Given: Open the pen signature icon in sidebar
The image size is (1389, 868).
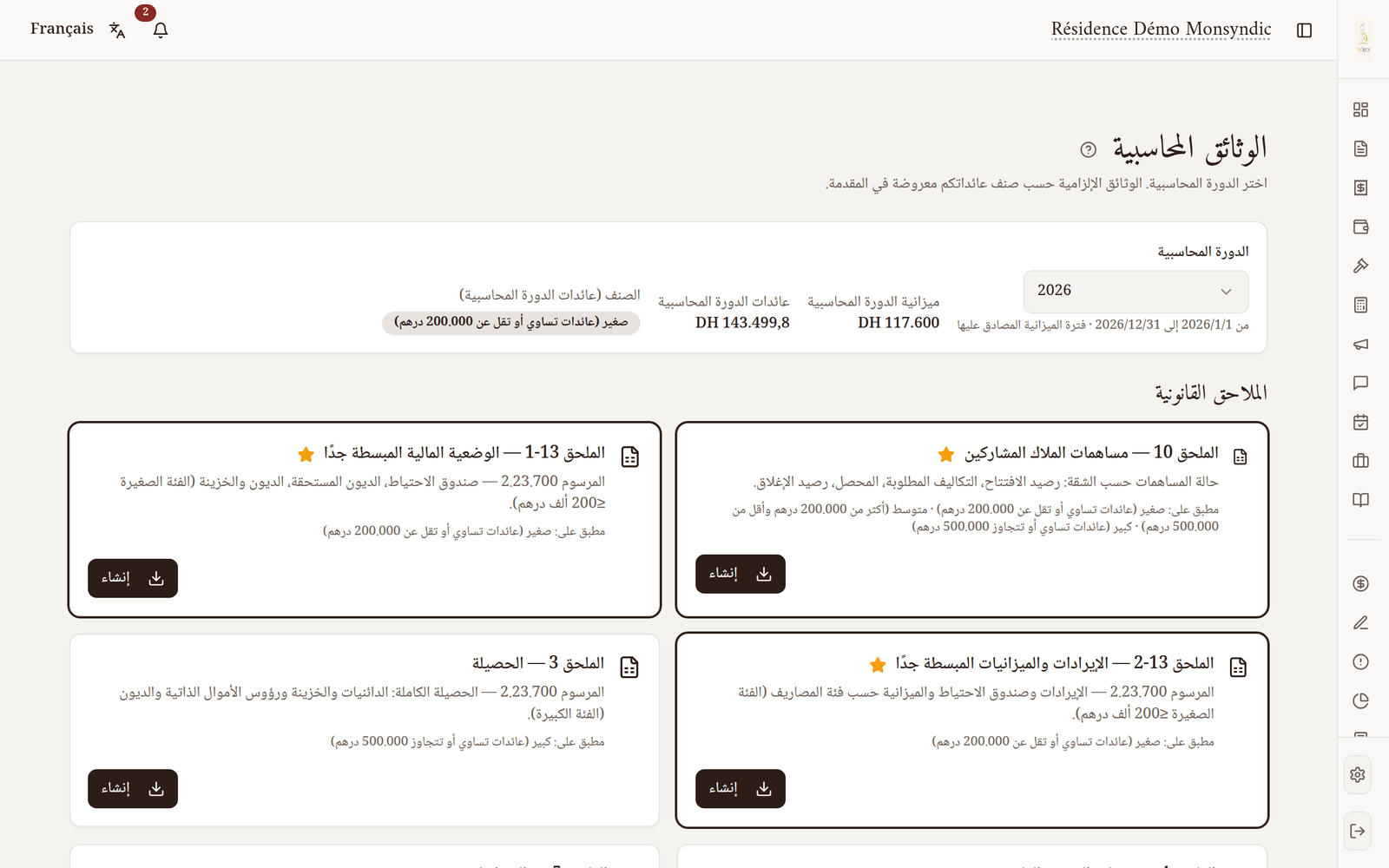Looking at the screenshot, I should 1360,622.
